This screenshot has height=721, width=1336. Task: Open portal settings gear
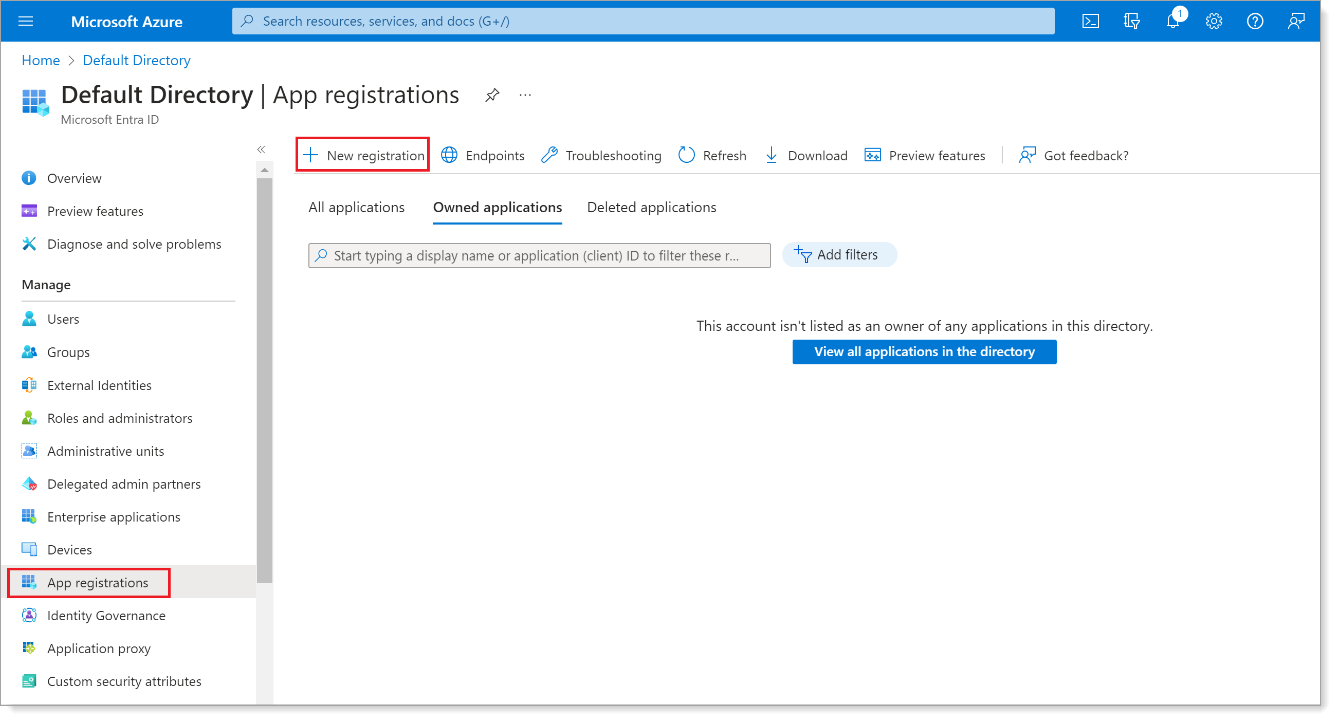click(1214, 21)
